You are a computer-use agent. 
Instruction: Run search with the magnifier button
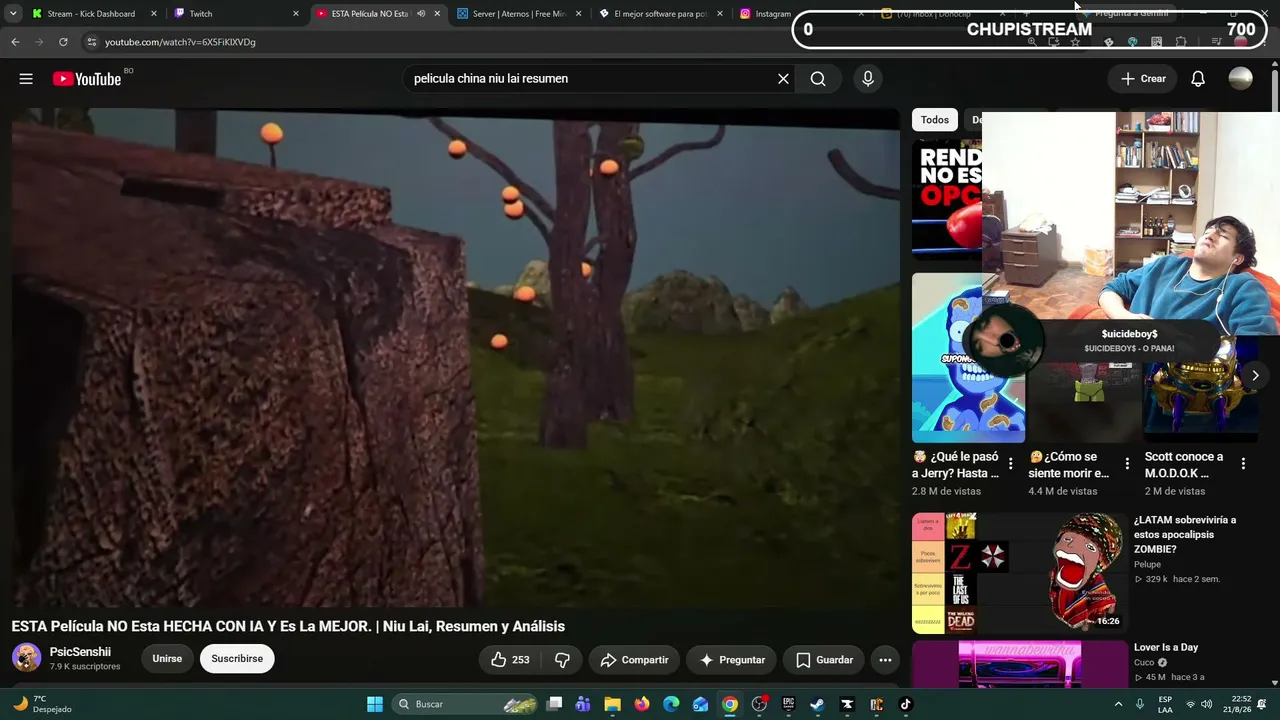click(818, 79)
